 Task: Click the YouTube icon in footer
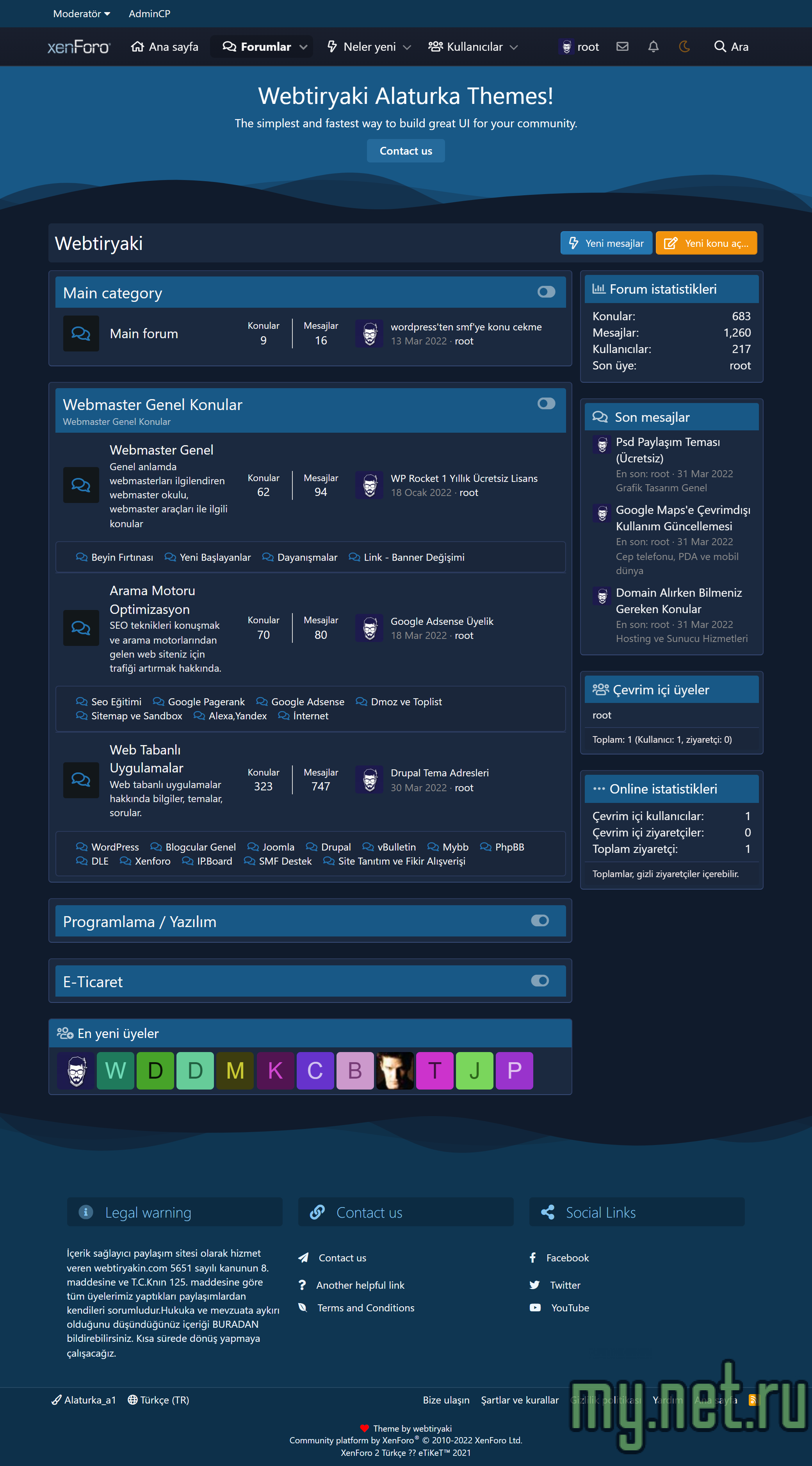(x=535, y=1308)
